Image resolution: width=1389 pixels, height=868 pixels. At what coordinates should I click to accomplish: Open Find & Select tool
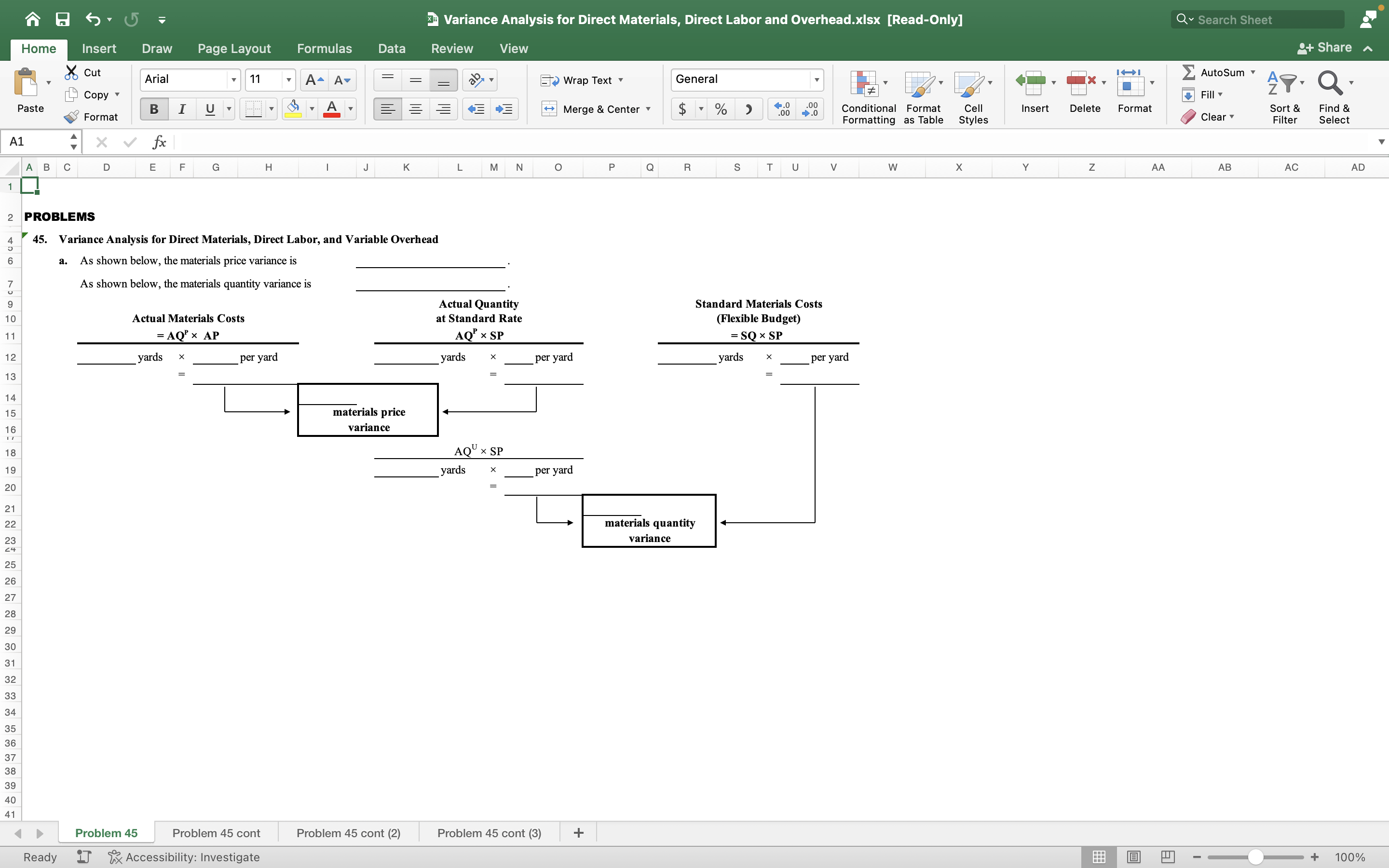1334,96
